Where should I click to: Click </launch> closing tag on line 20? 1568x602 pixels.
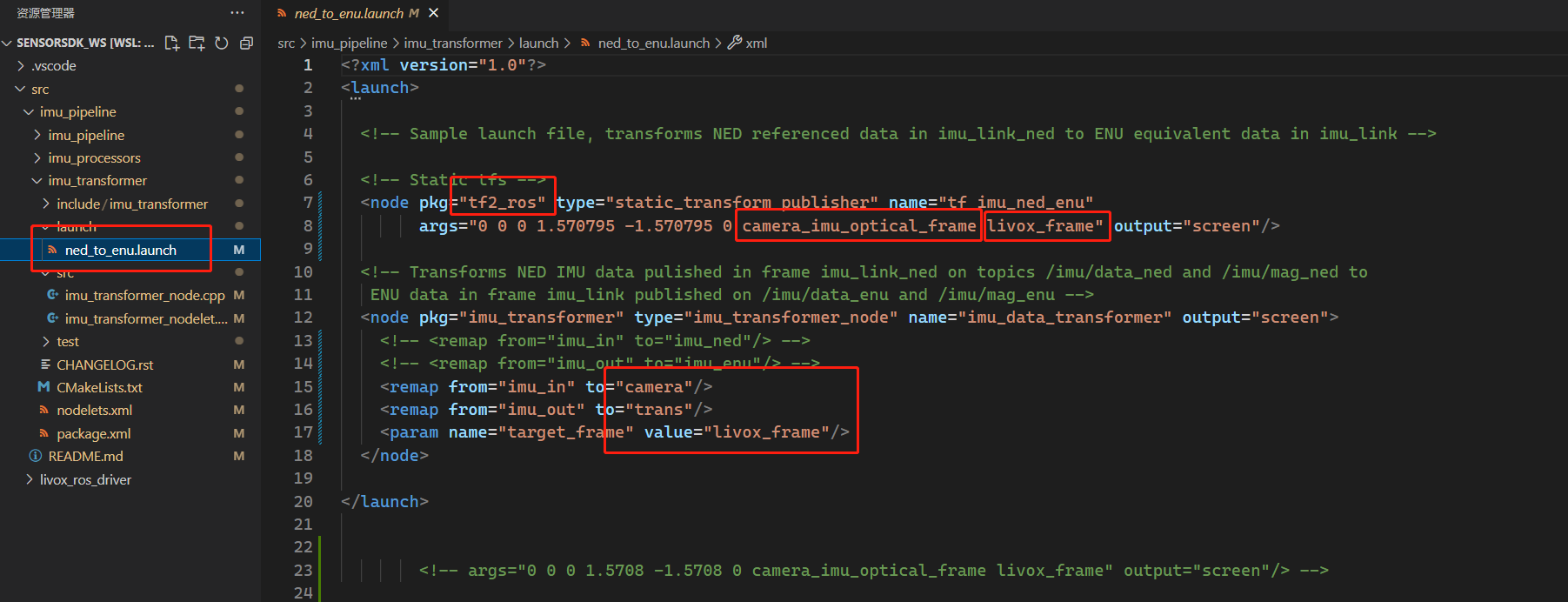pyautogui.click(x=384, y=502)
